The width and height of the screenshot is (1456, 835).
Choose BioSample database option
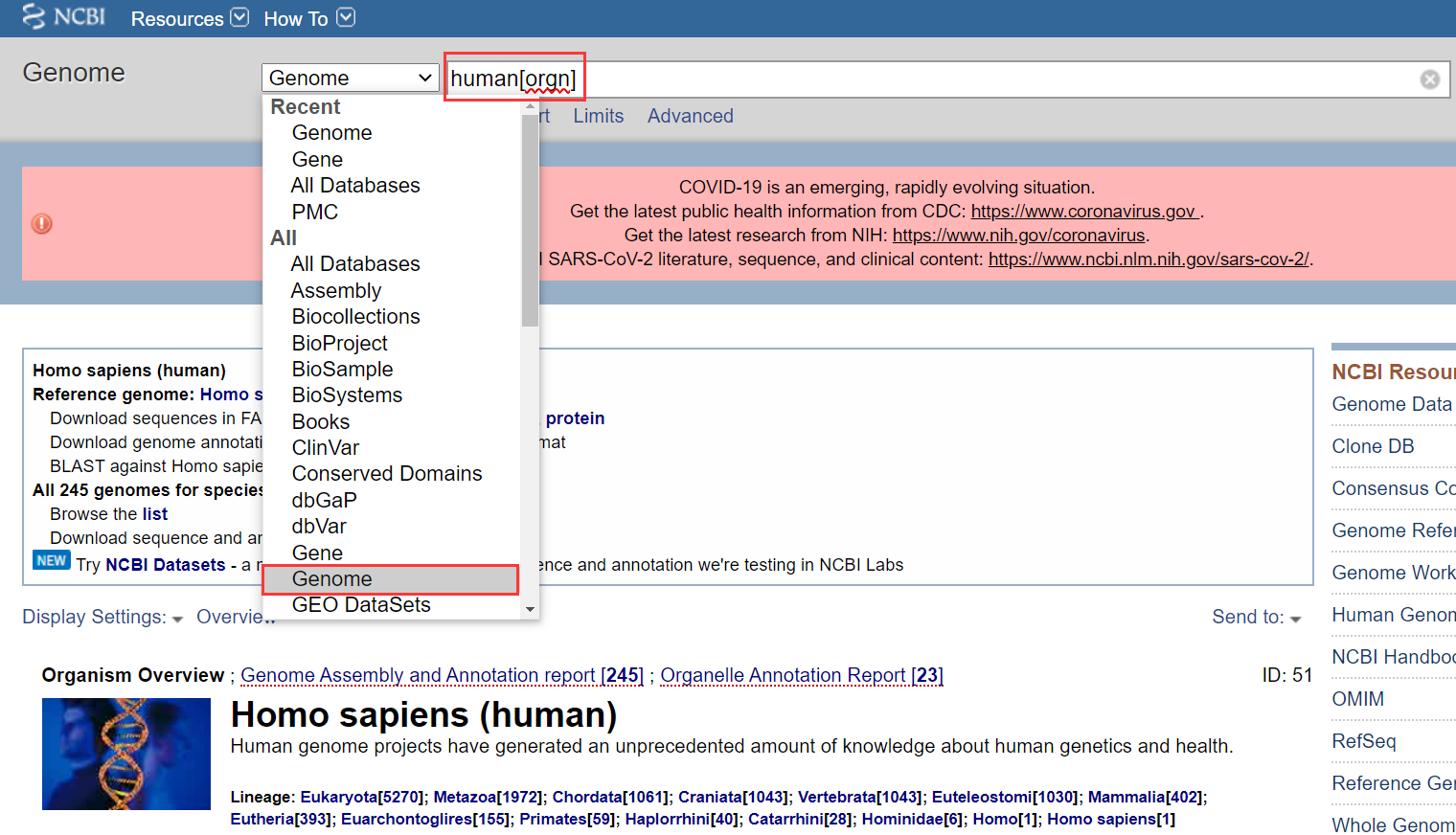tap(342, 370)
